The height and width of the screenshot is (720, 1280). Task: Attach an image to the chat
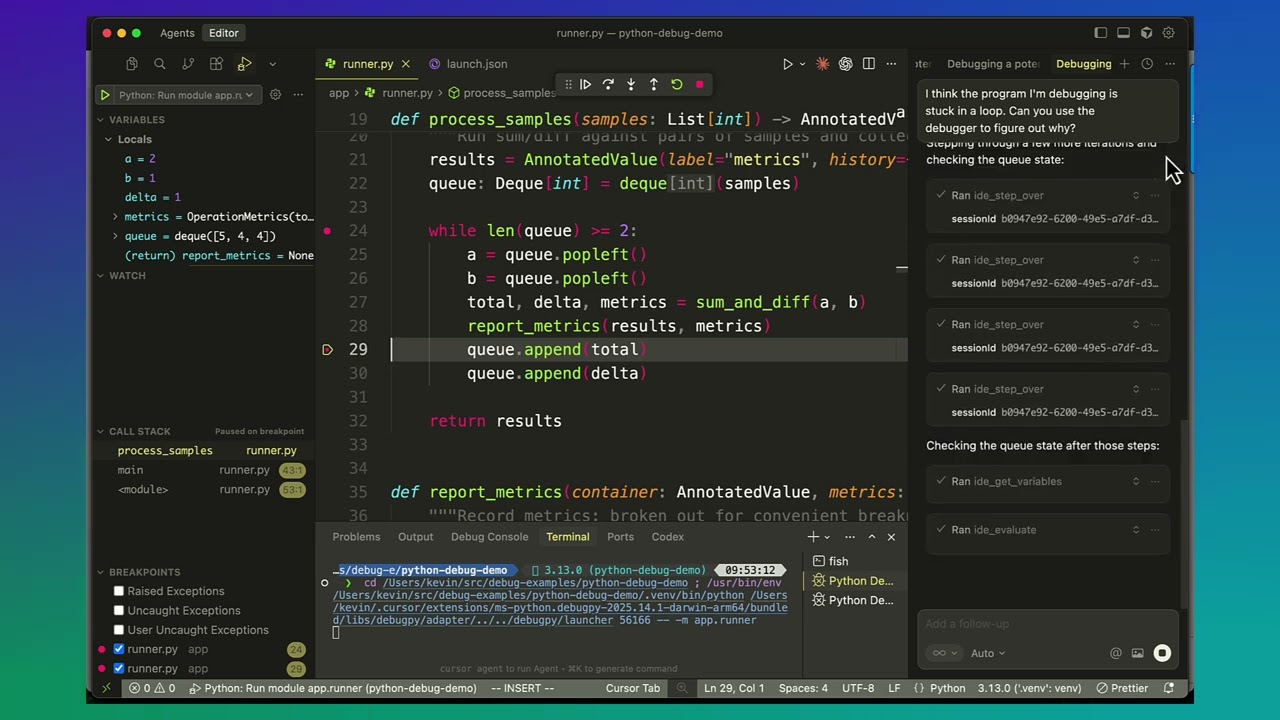click(x=1138, y=653)
